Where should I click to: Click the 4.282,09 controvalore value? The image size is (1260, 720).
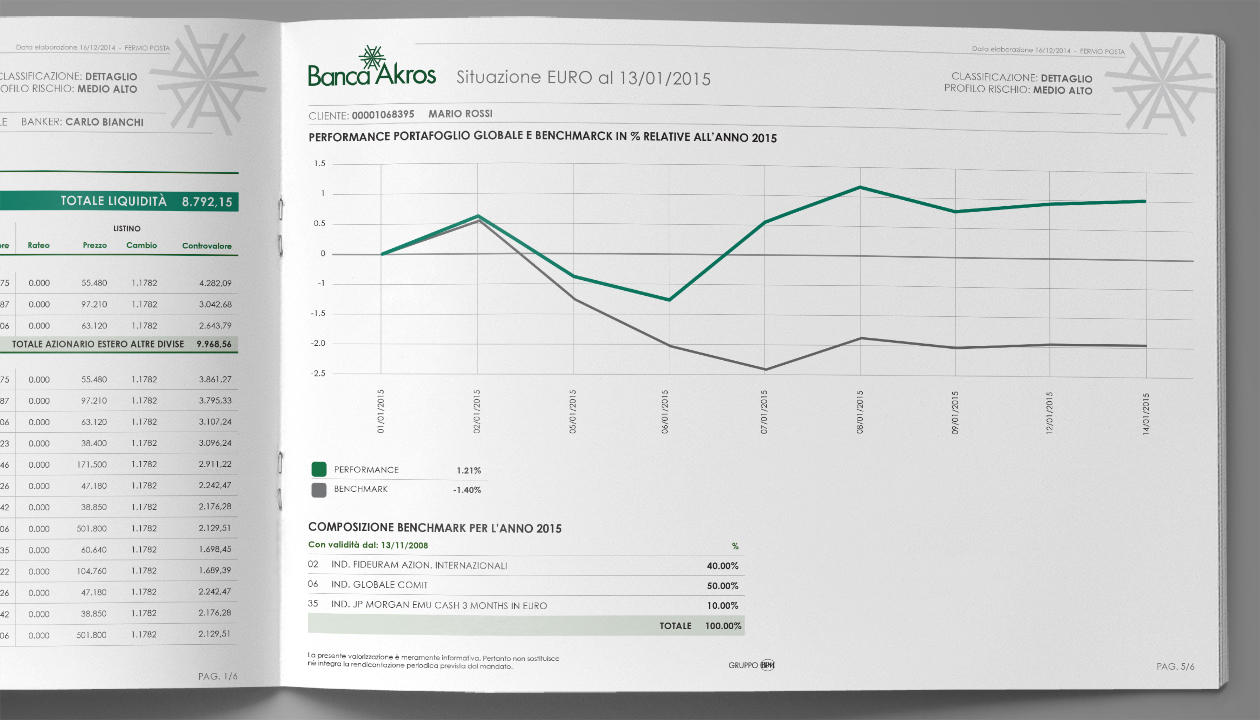pyautogui.click(x=214, y=283)
